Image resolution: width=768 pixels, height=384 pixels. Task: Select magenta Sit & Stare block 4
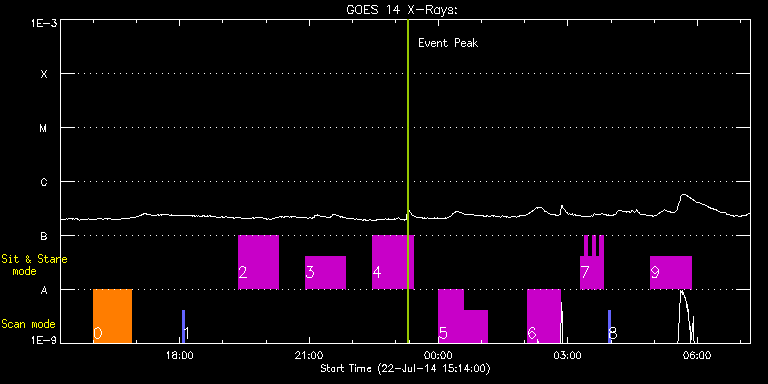(393, 262)
